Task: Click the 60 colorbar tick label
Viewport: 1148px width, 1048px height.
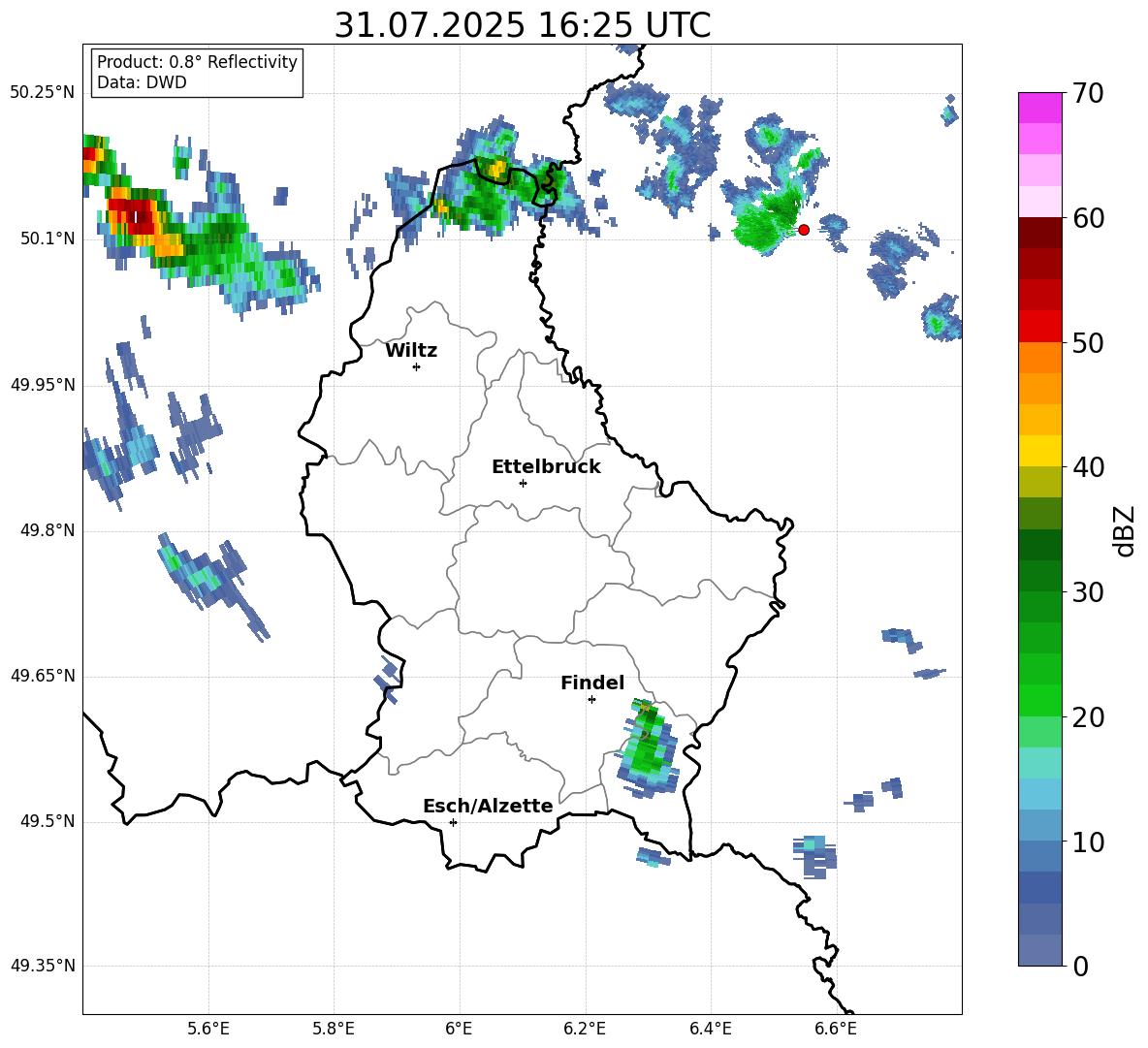Action: tap(1088, 218)
